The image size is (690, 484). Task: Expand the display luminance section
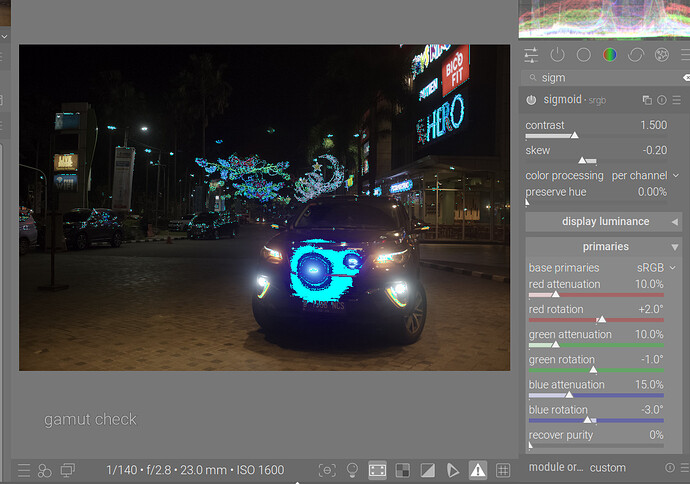pos(605,222)
